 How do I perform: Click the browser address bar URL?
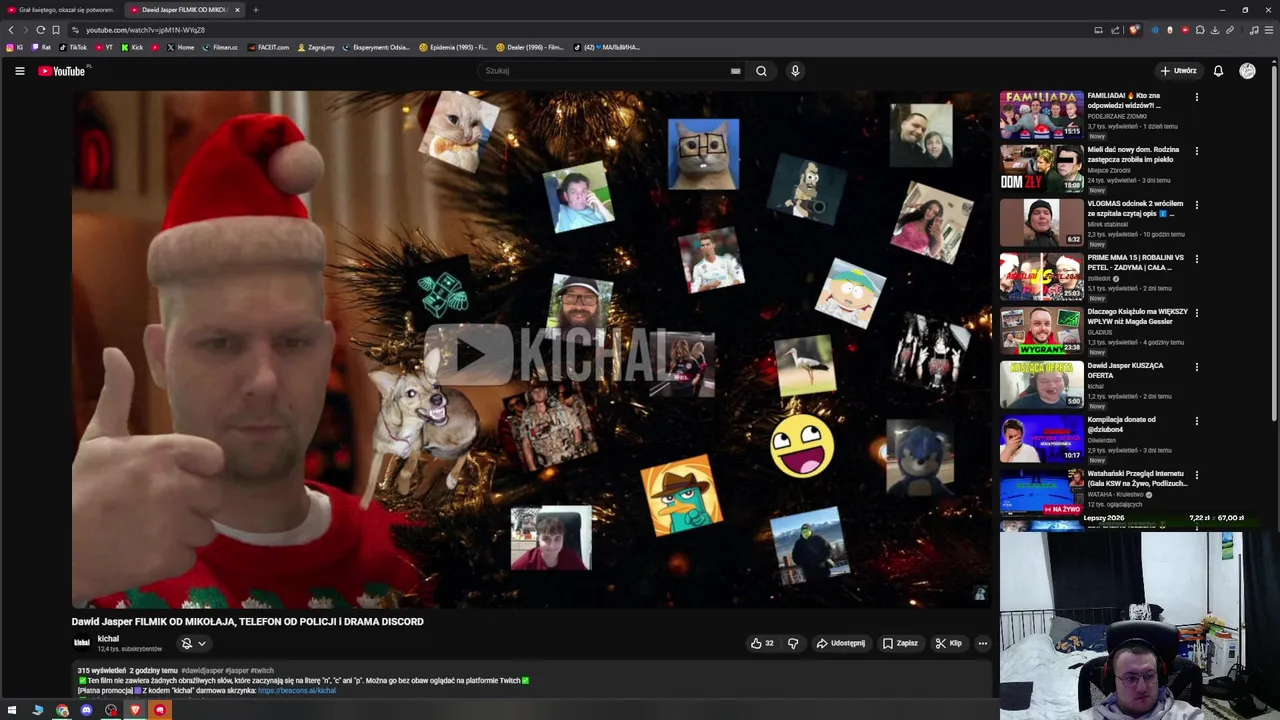click(145, 30)
